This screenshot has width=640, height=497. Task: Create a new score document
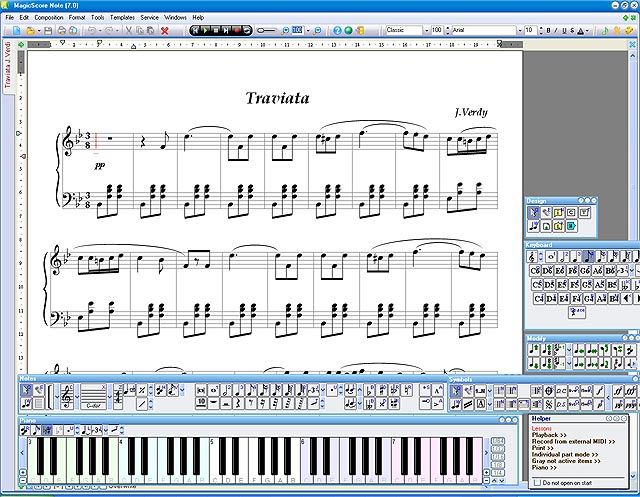tap(17, 31)
